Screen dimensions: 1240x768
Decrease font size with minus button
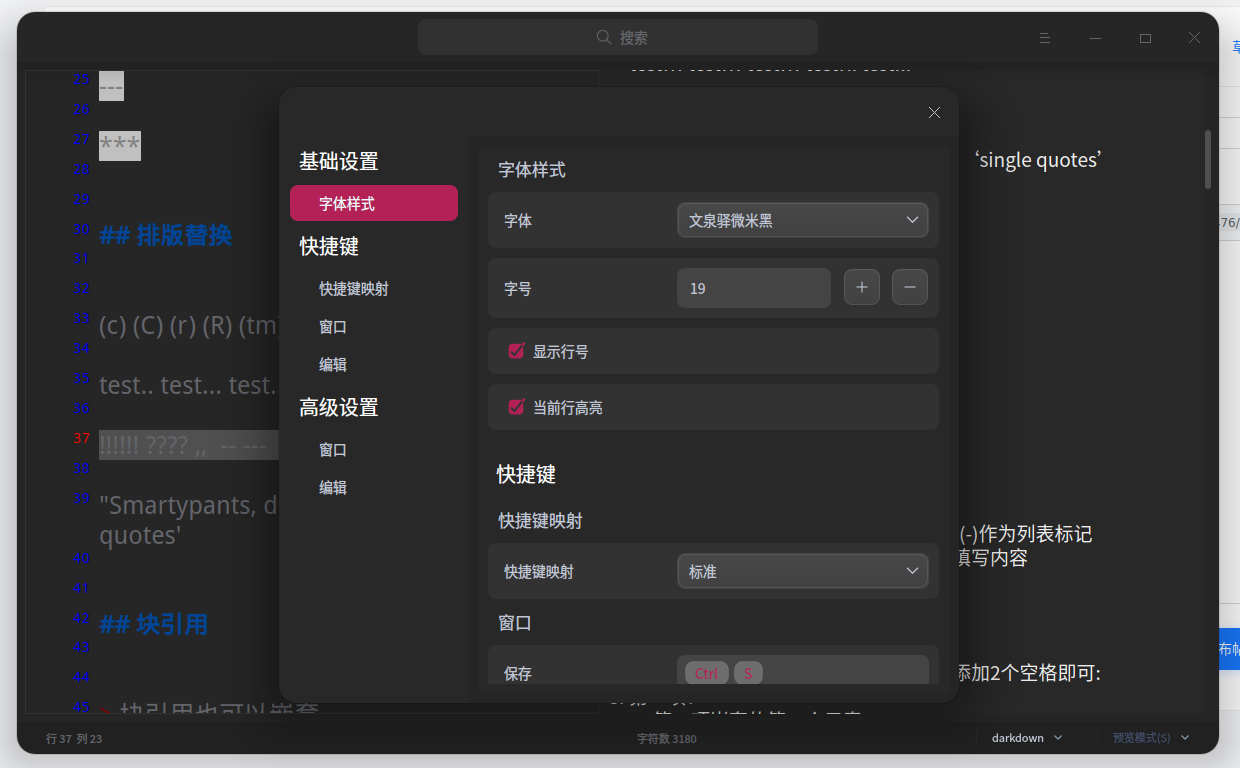[x=910, y=288]
